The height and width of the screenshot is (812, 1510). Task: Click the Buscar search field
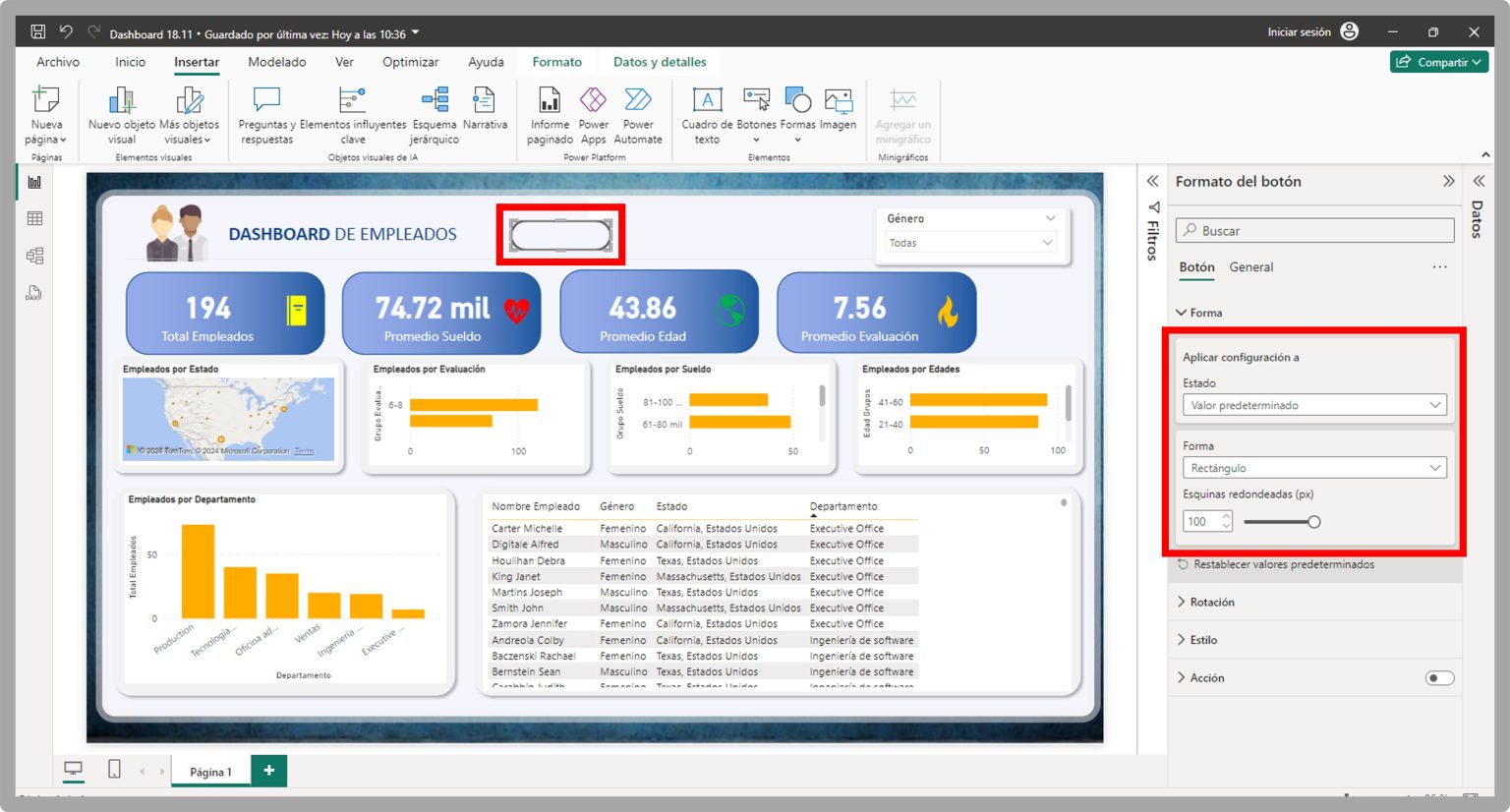tap(1314, 230)
